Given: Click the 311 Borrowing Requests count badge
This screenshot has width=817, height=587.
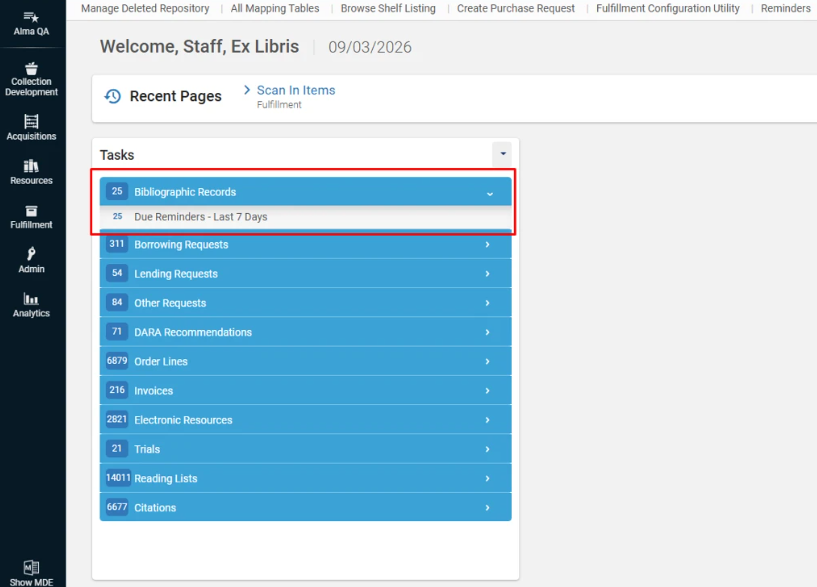Looking at the screenshot, I should coord(117,244).
